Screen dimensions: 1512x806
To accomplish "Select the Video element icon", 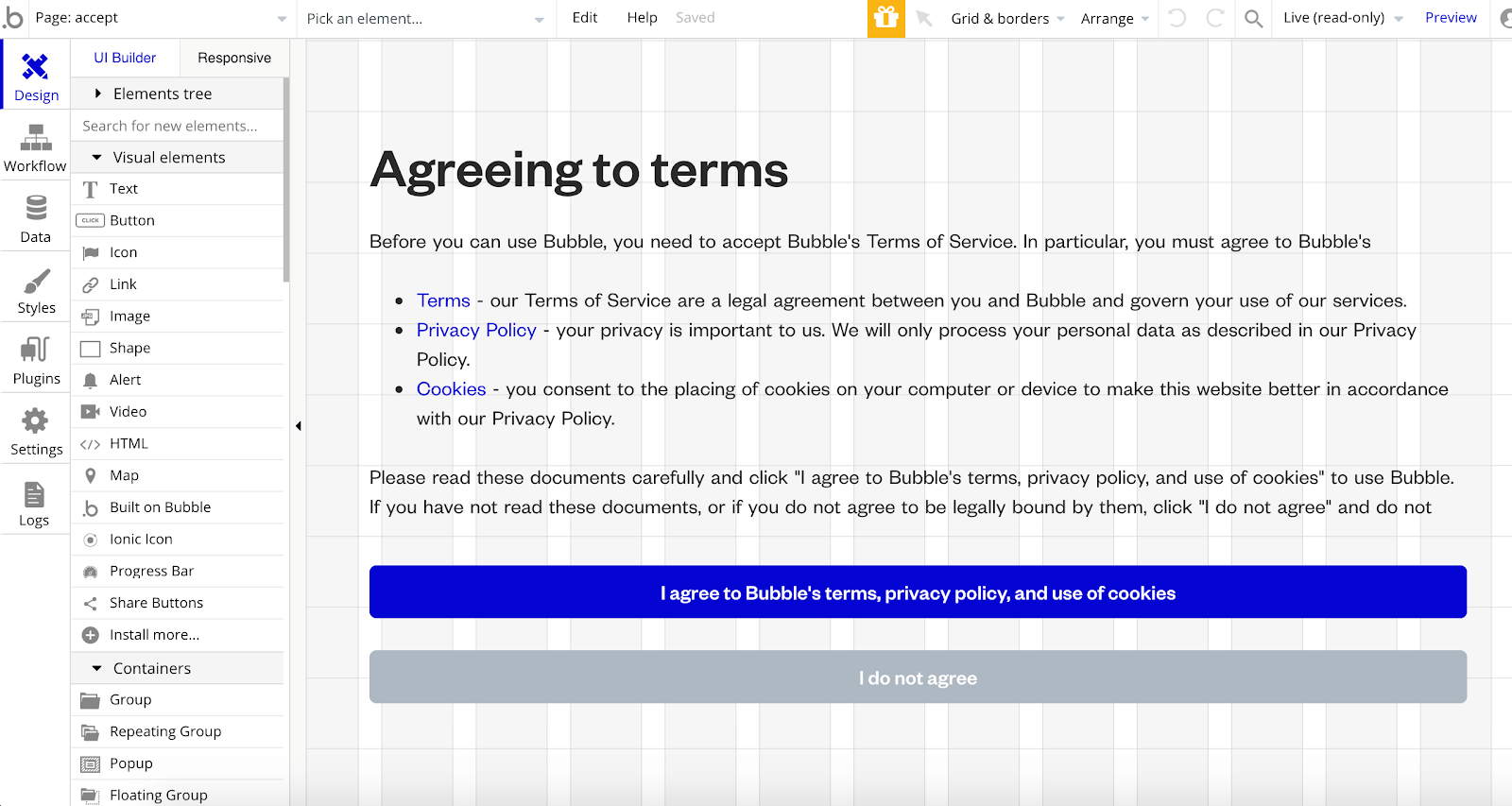I will (90, 412).
